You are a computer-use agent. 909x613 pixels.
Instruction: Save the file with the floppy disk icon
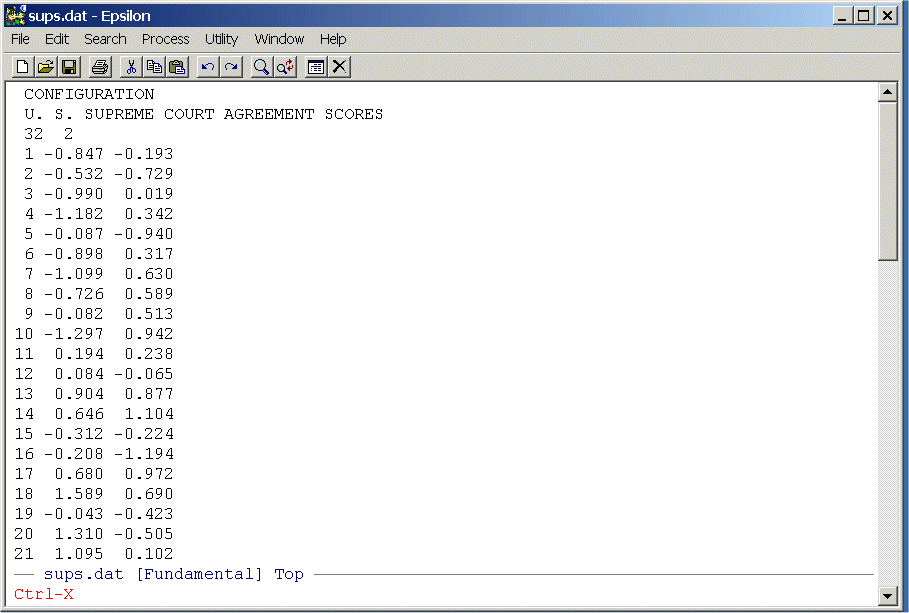(x=69, y=67)
